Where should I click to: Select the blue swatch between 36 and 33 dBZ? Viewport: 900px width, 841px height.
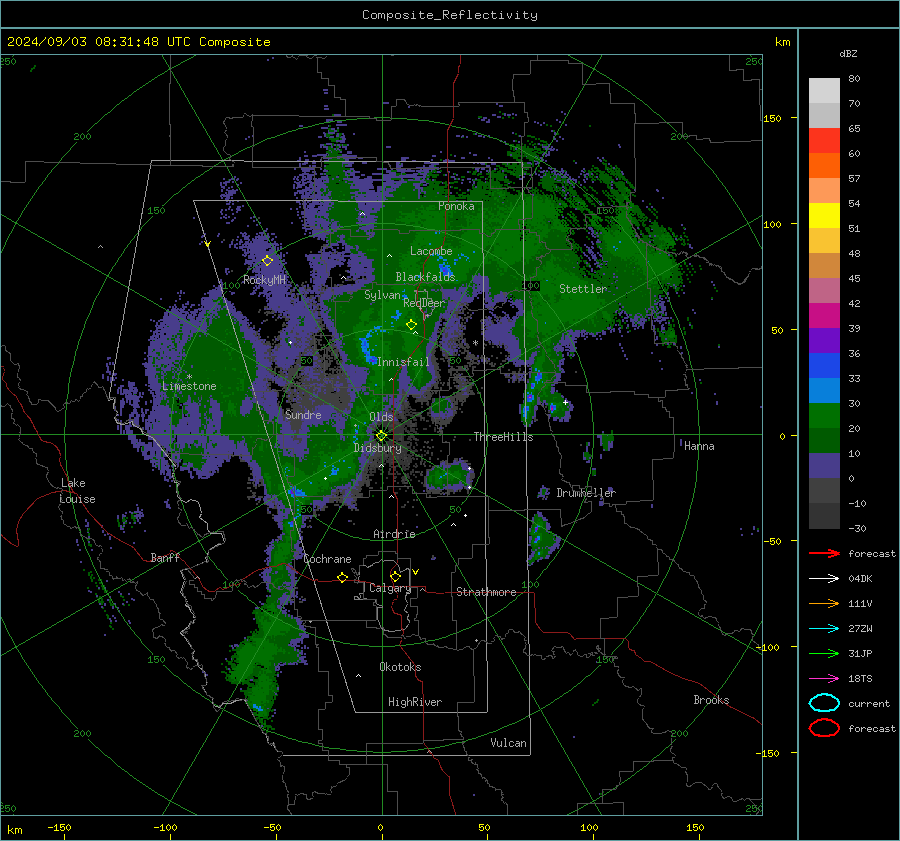tap(824, 366)
